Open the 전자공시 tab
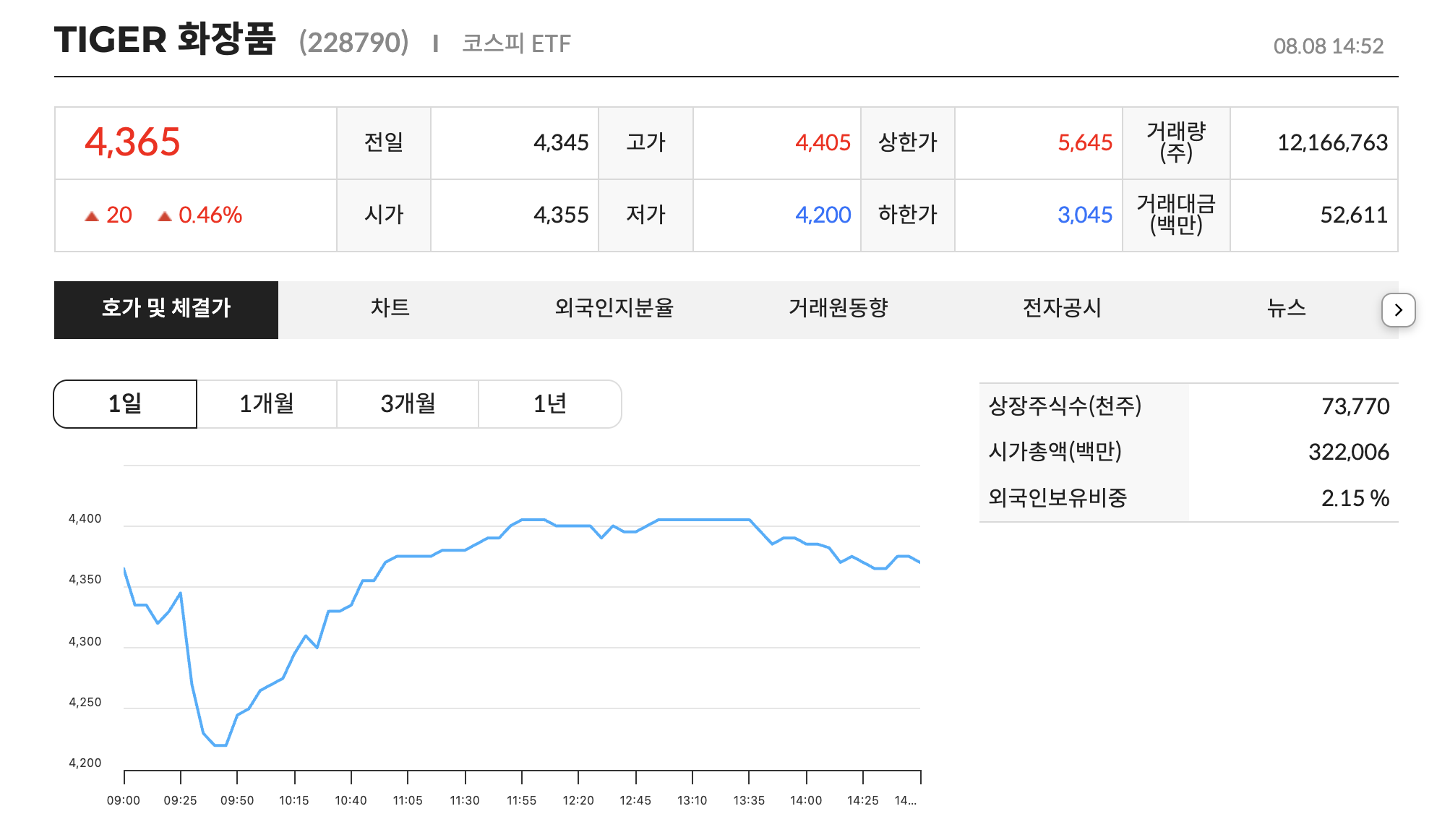This screenshot has width=1437, height=840. tap(1061, 309)
